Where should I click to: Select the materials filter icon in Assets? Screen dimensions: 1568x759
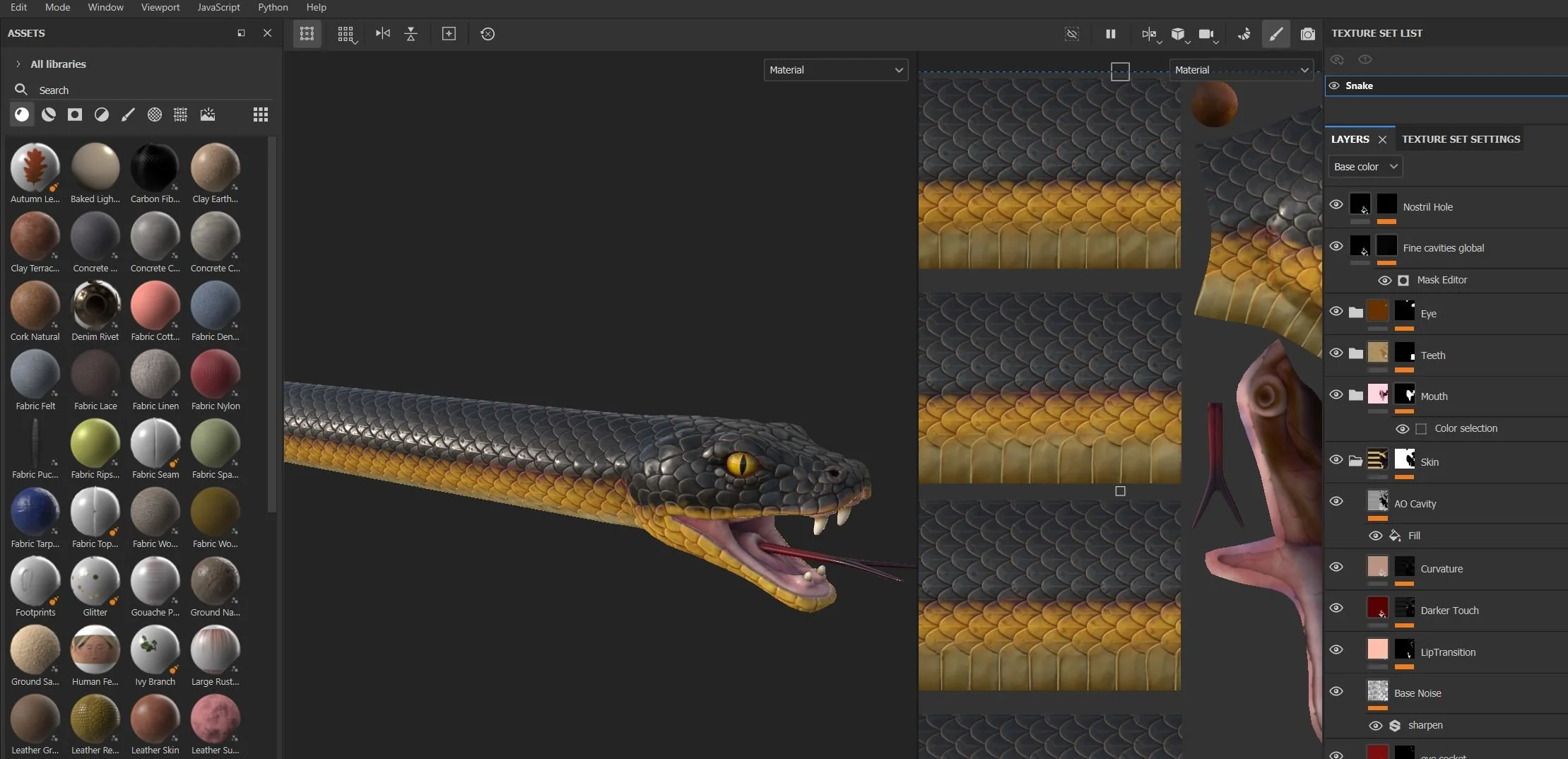[x=22, y=114]
